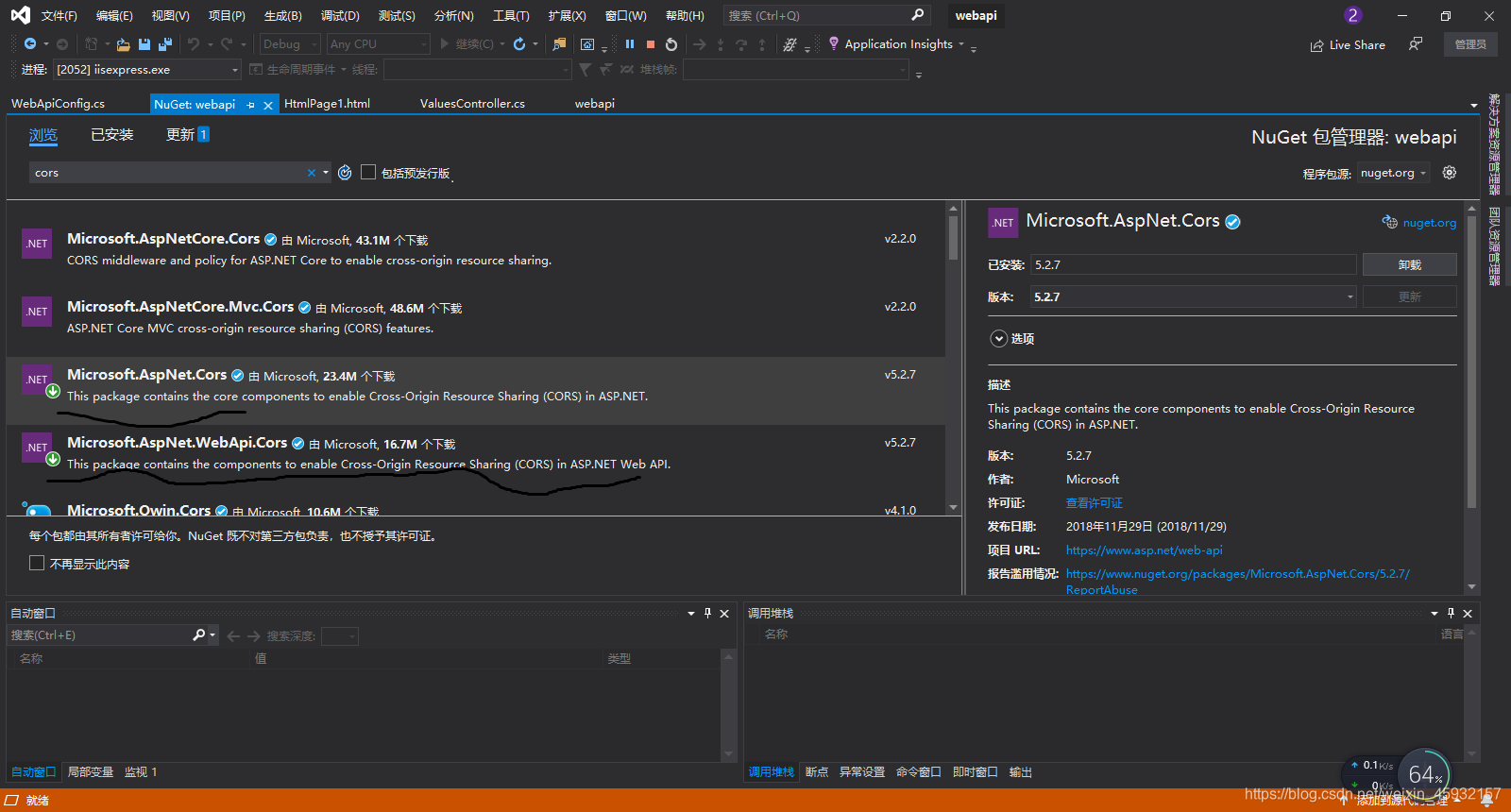Image resolution: width=1511 pixels, height=812 pixels.
Task: Pin the NuGet: webapi tab
Action: 251,105
